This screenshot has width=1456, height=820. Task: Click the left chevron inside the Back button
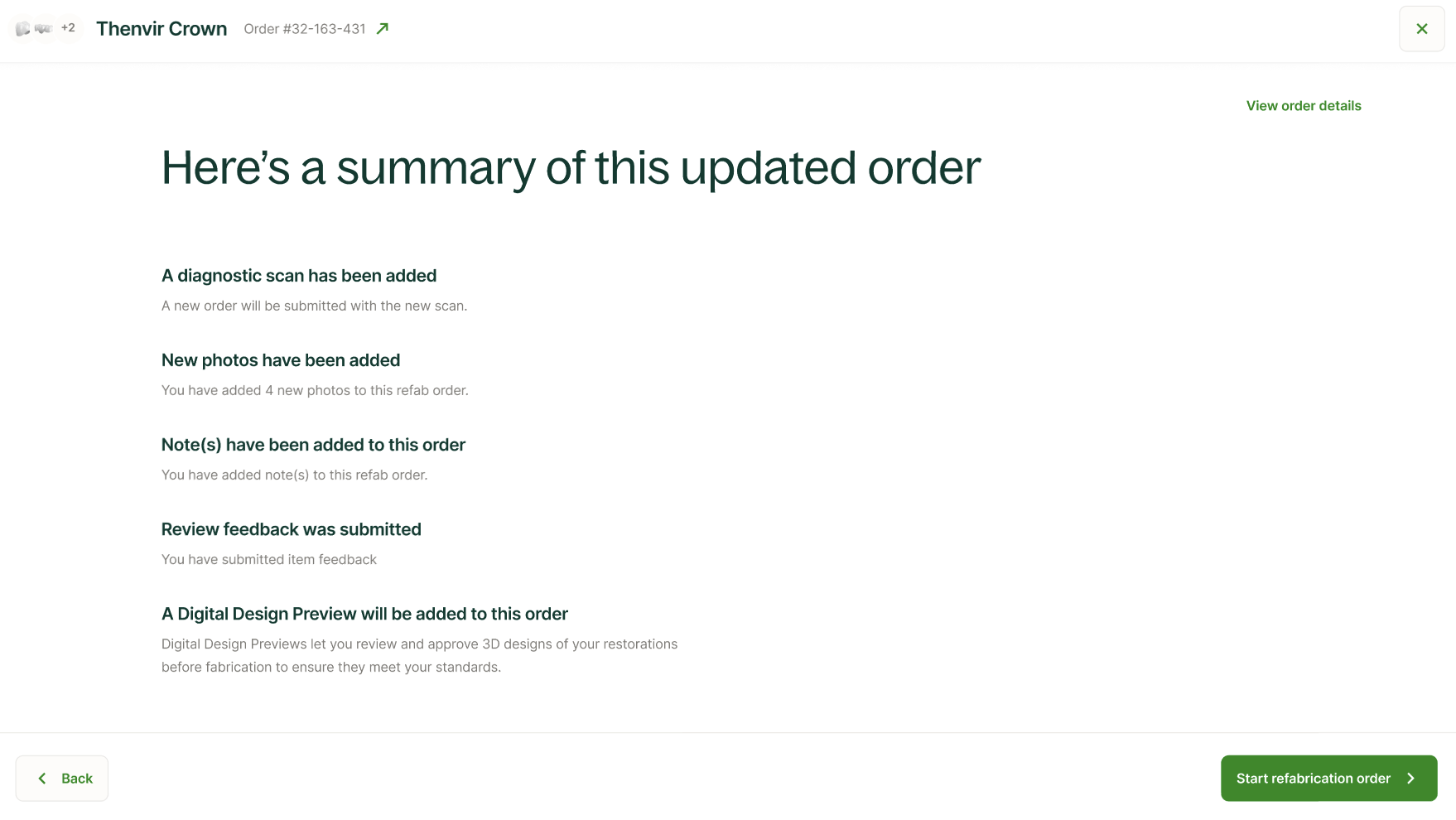tap(41, 778)
